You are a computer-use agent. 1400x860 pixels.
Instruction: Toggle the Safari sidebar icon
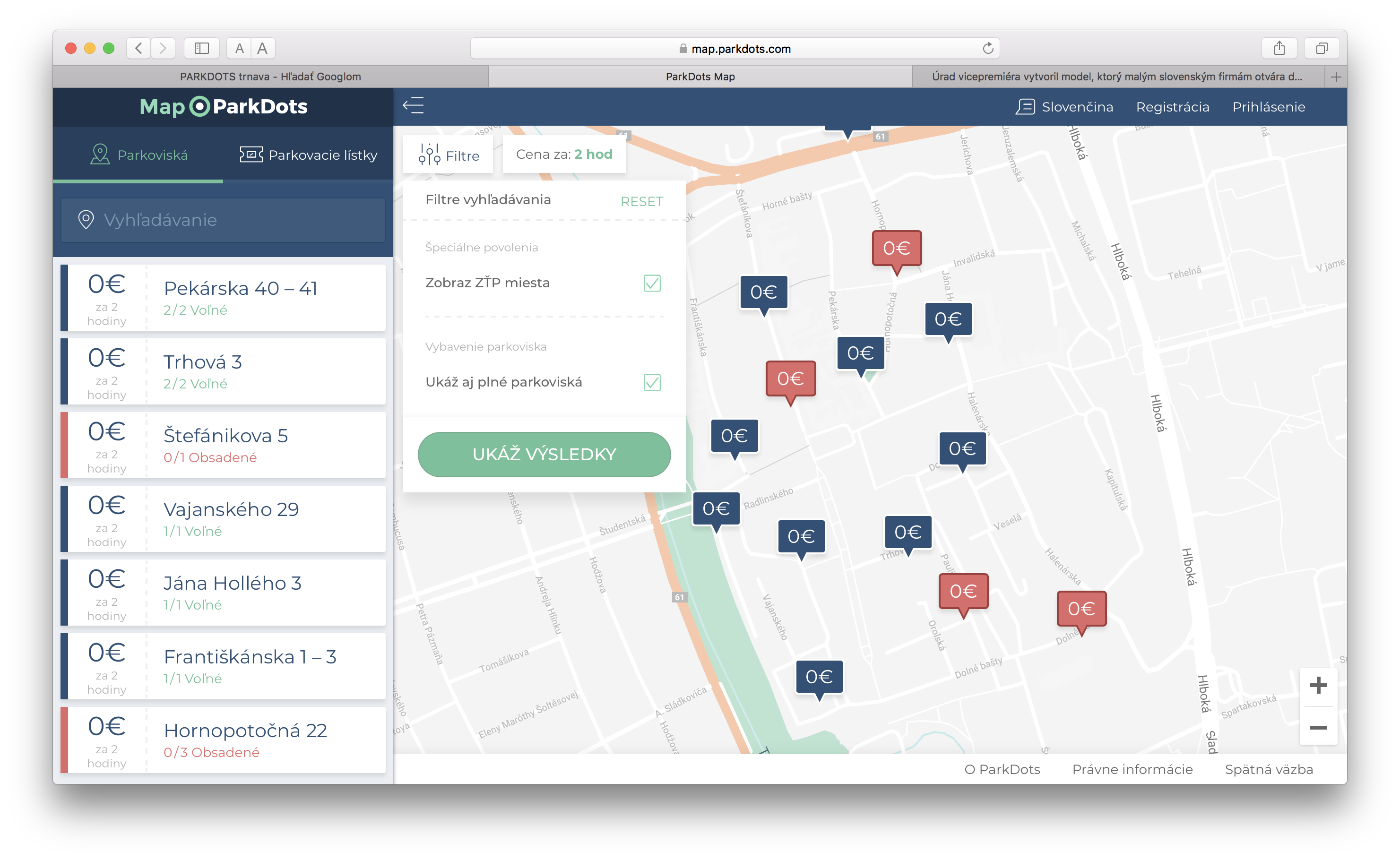(201, 48)
